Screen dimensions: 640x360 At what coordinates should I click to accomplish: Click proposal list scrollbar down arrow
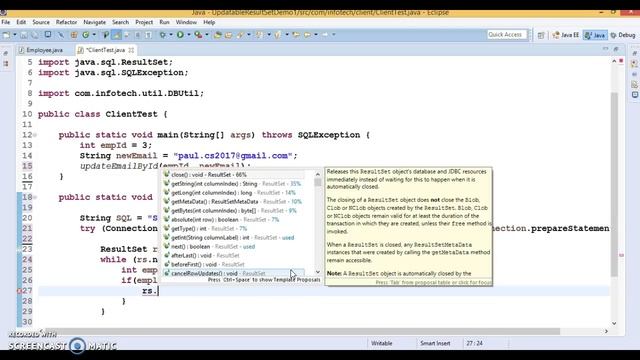click(x=318, y=272)
